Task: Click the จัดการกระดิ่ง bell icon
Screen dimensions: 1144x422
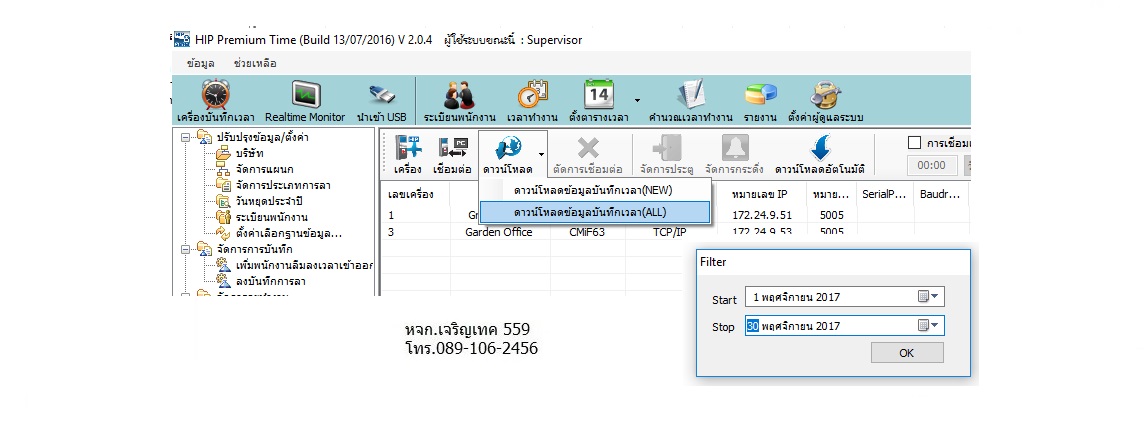Action: pos(735,149)
